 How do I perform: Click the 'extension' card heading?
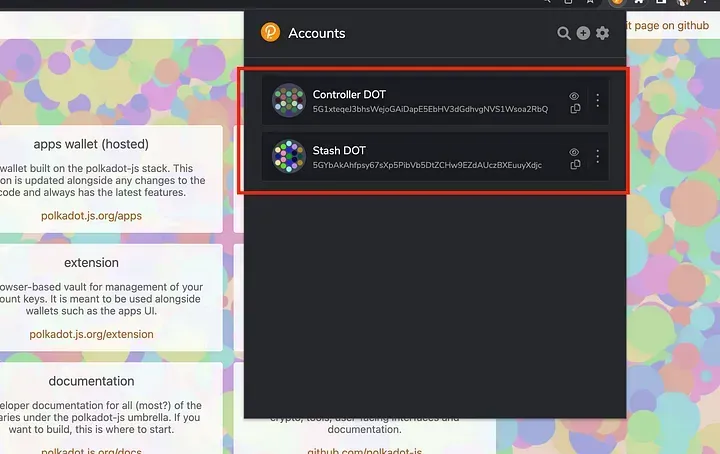[91, 263]
